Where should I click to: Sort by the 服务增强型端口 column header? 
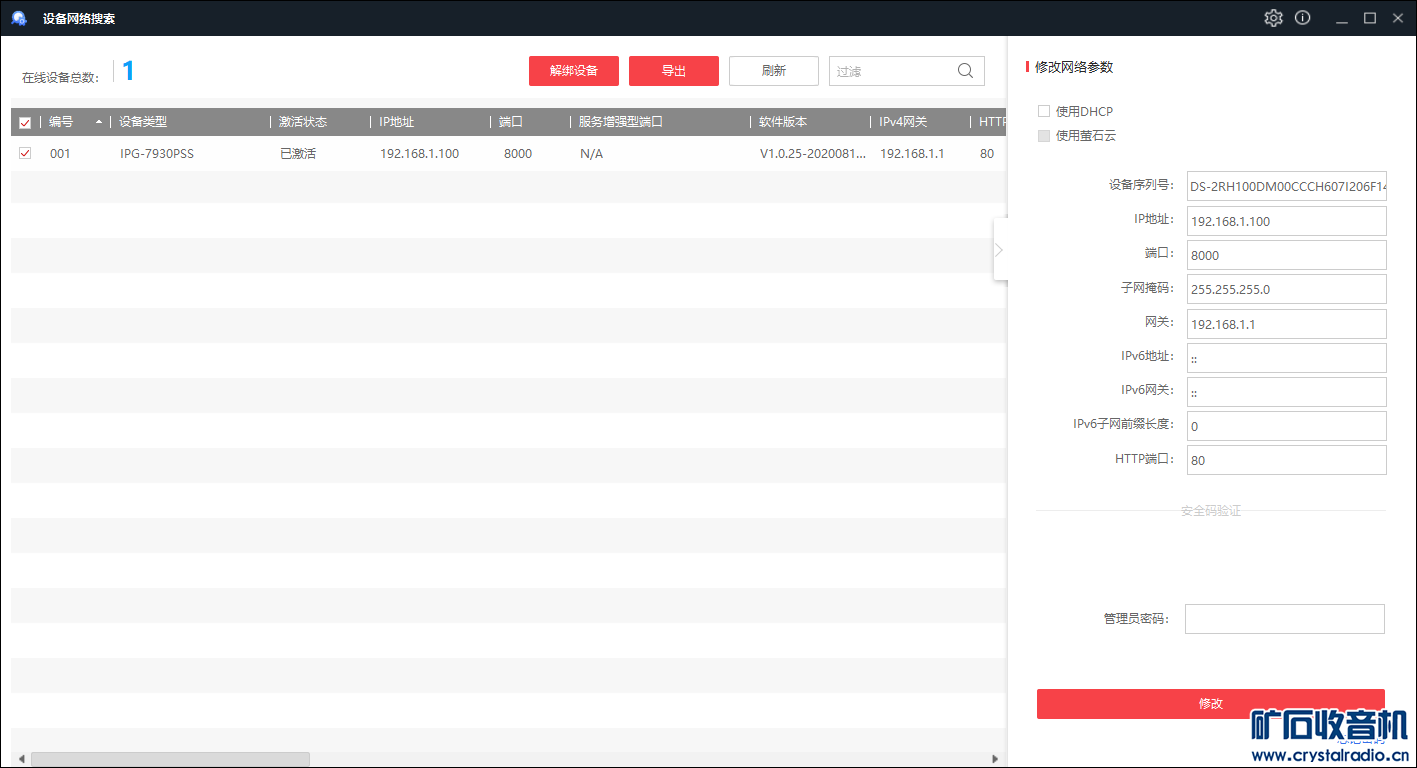[621, 122]
